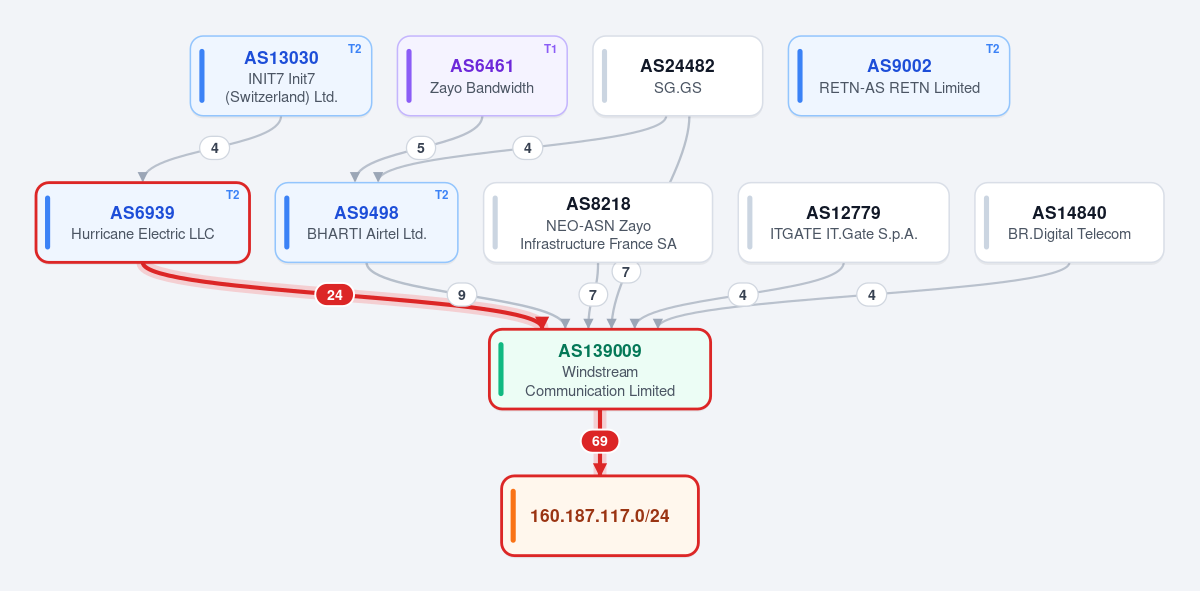
Task: Click the red edge label 69
Action: click(x=600, y=441)
